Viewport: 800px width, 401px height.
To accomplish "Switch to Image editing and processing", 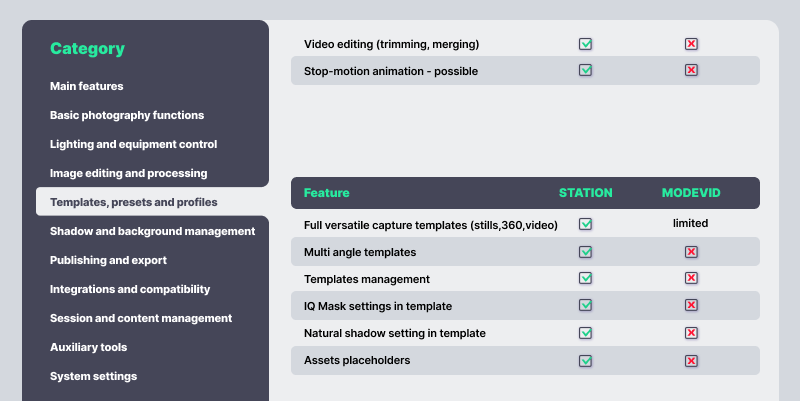I will click(129, 173).
